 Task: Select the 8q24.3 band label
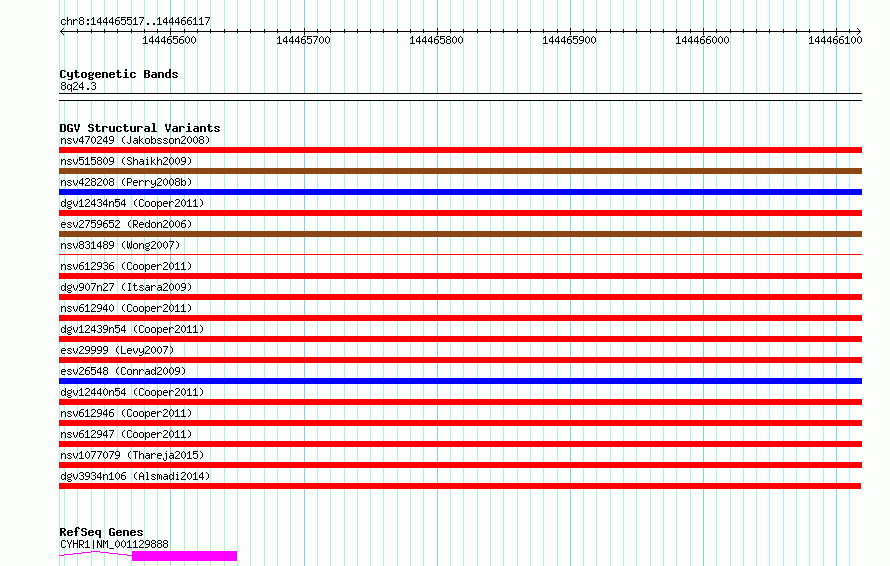click(78, 86)
